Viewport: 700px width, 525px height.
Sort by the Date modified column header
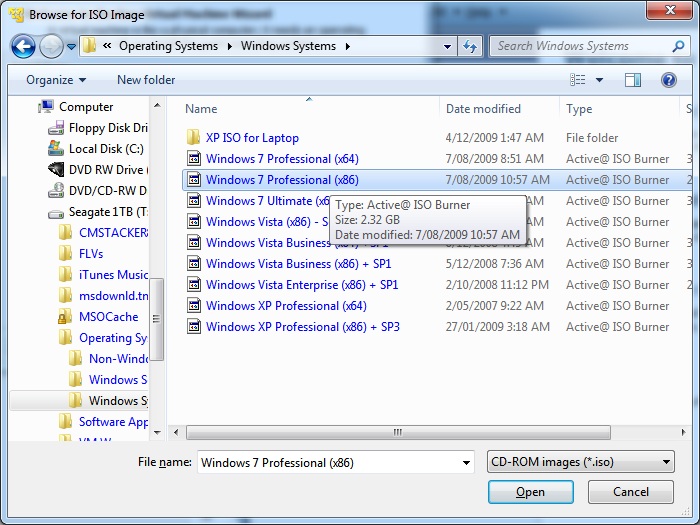pyautogui.click(x=483, y=109)
